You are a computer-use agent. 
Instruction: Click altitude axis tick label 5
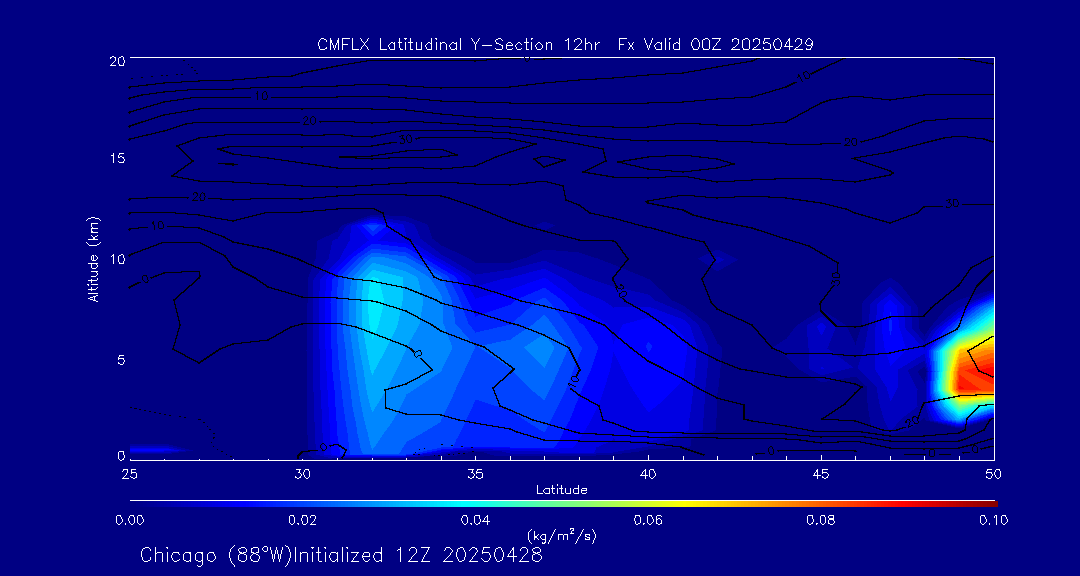point(121,359)
